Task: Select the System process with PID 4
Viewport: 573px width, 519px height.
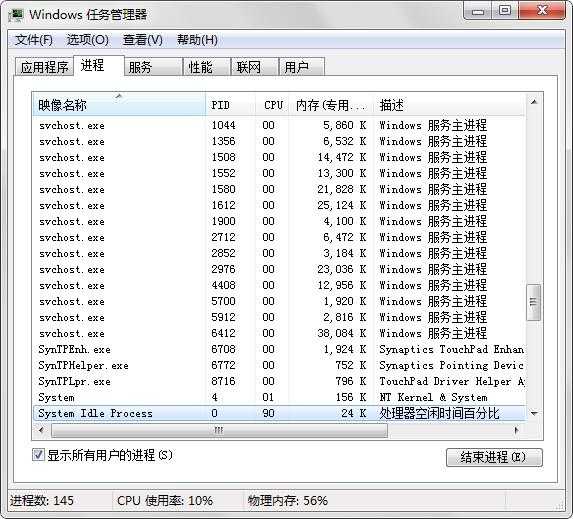Action: point(280,398)
